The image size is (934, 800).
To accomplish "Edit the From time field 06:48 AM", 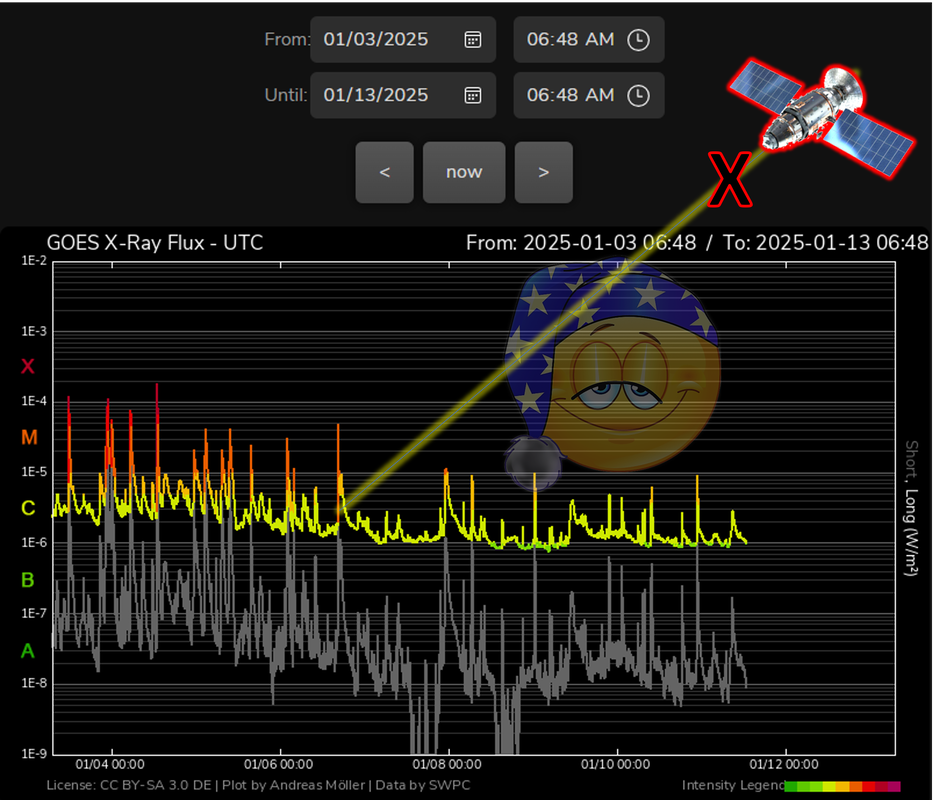I will (589, 39).
